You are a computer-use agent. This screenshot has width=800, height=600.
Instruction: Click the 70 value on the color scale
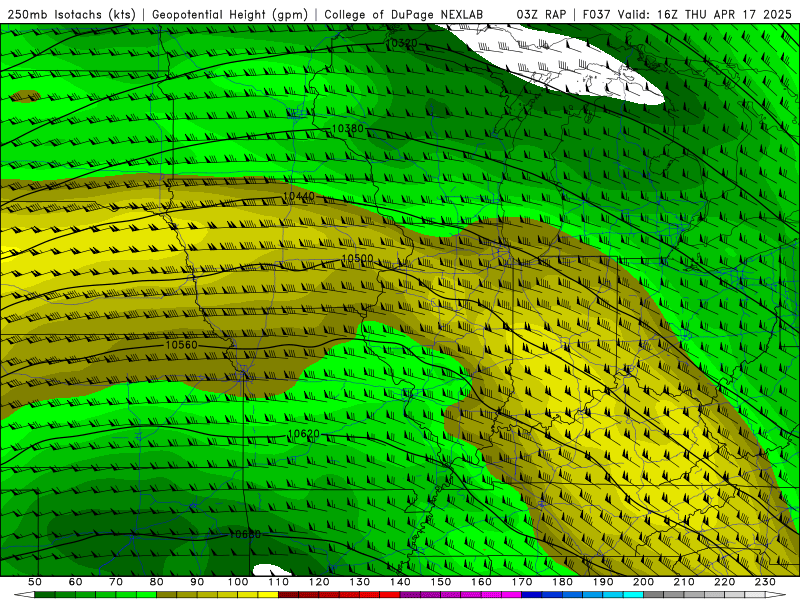click(x=116, y=582)
